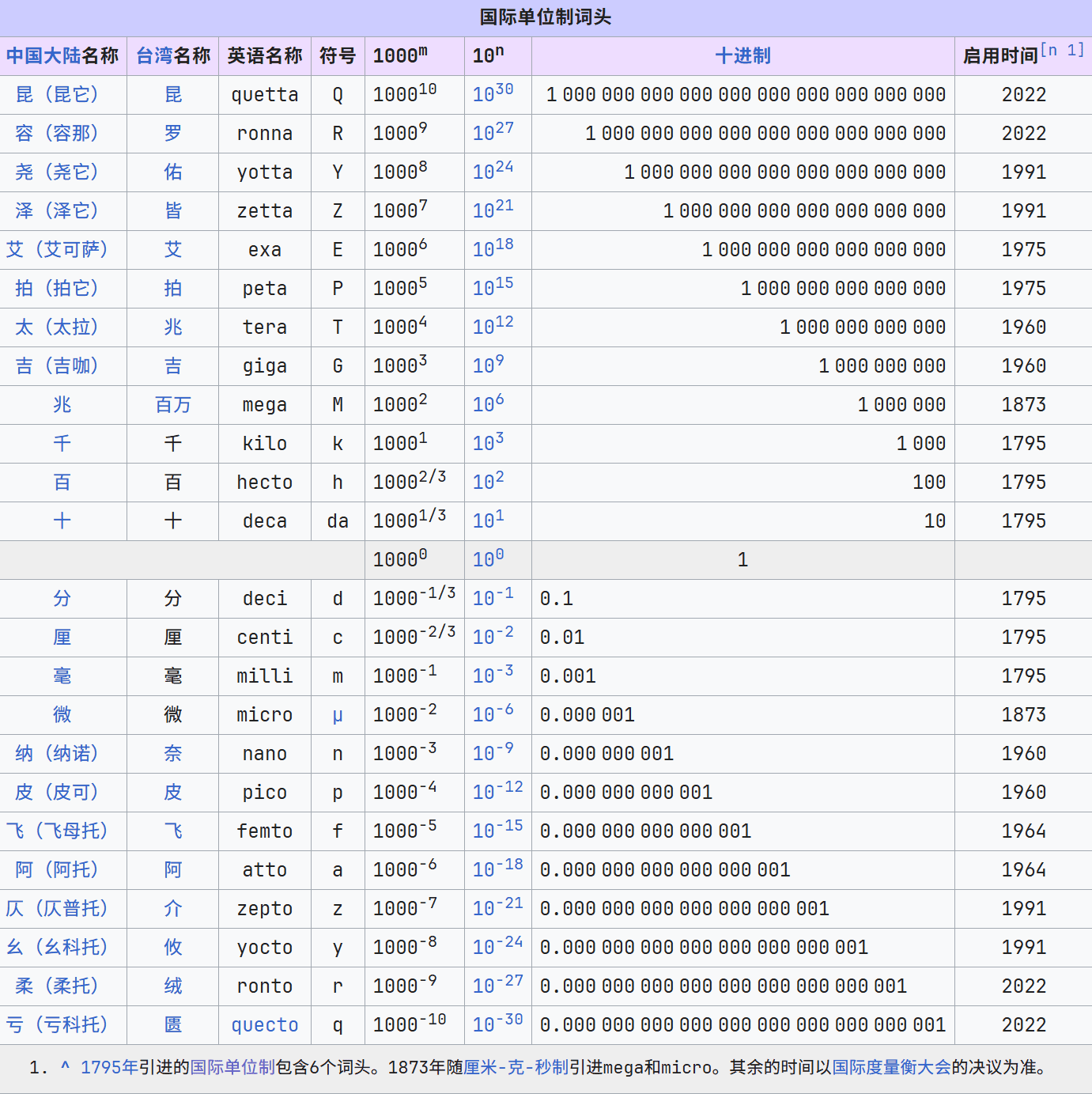Click the 10^9 power link
Image resolution: width=1092 pixels, height=1094 pixels.
click(x=489, y=365)
